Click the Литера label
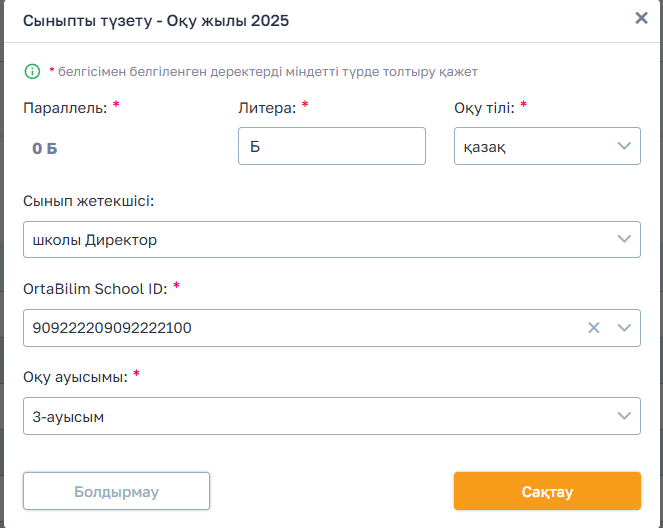The image size is (663, 528). coord(267,108)
